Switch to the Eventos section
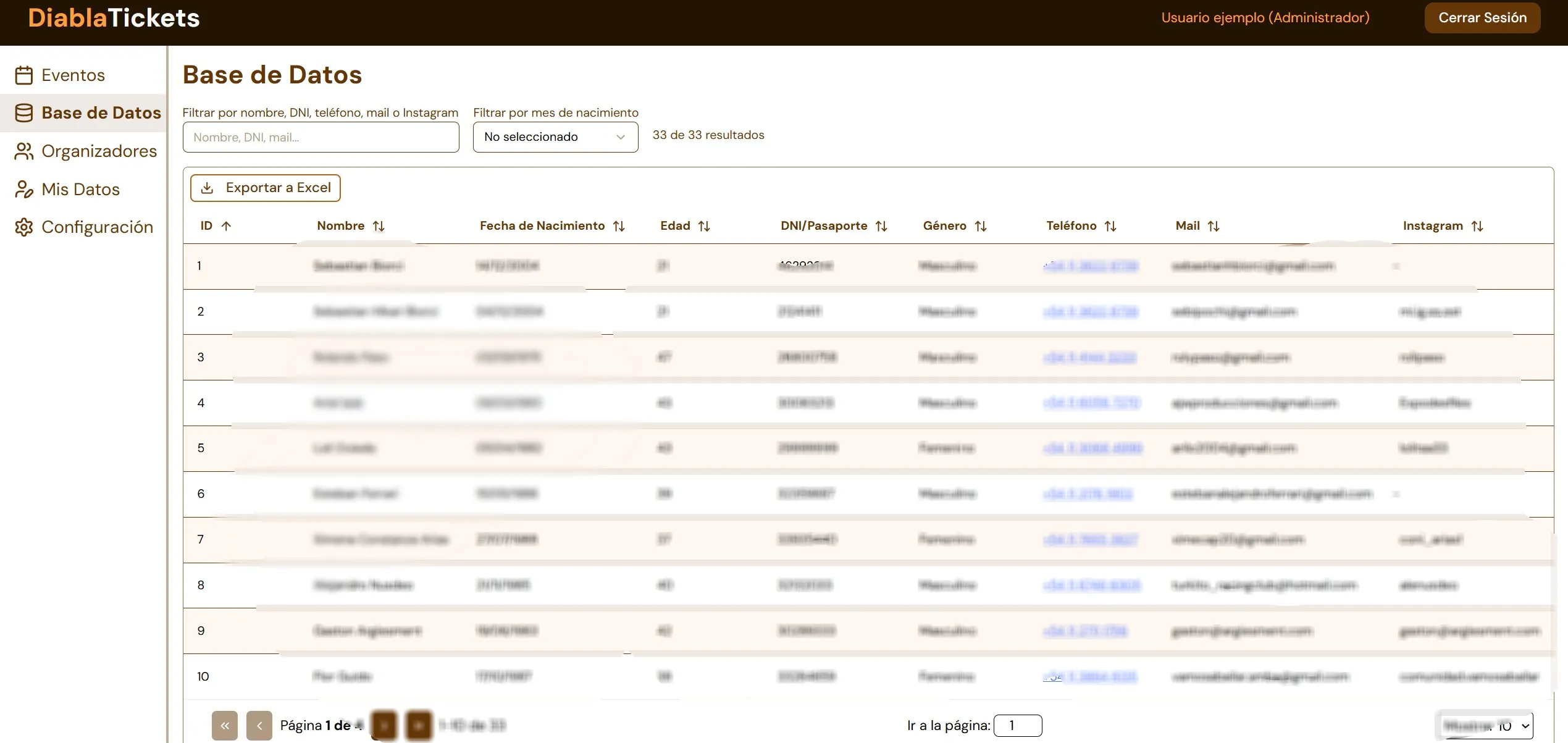Image resolution: width=1568 pixels, height=743 pixels. [73, 75]
